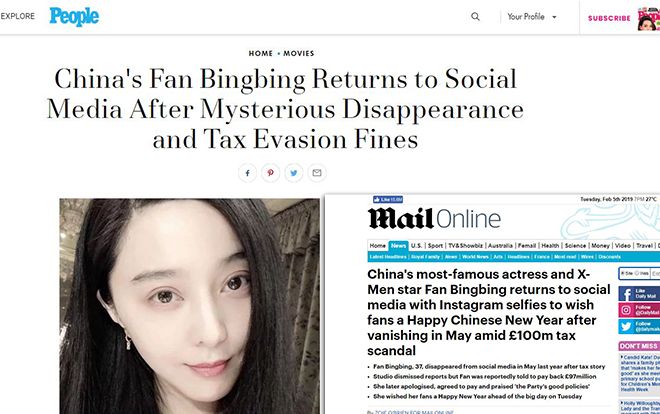Click the search magnifier icon in People header
This screenshot has height=414, width=660.
(475, 16)
